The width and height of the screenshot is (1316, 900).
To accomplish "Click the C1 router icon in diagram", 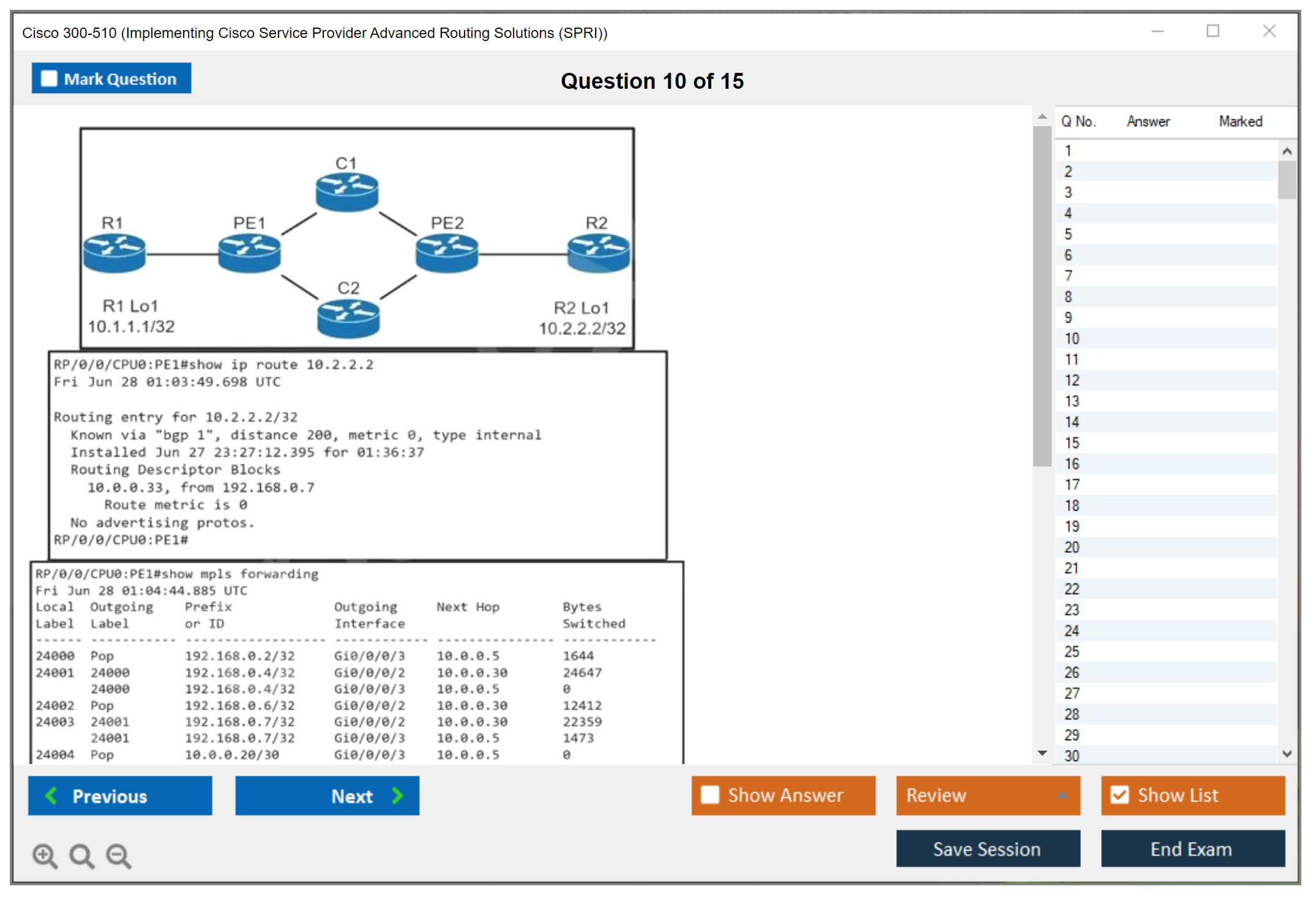I will [x=346, y=192].
